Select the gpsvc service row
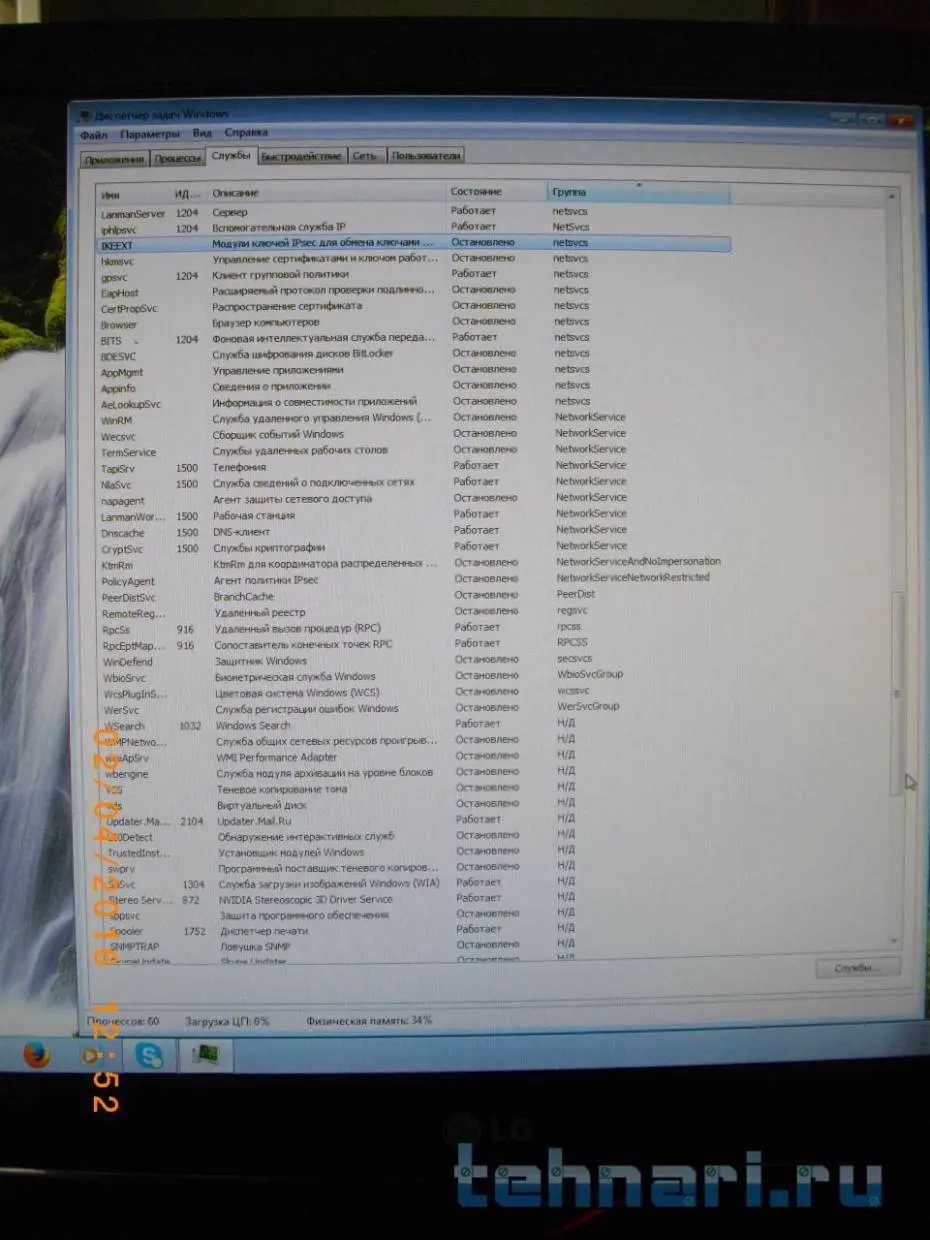This screenshot has height=1240, width=930. point(414,275)
